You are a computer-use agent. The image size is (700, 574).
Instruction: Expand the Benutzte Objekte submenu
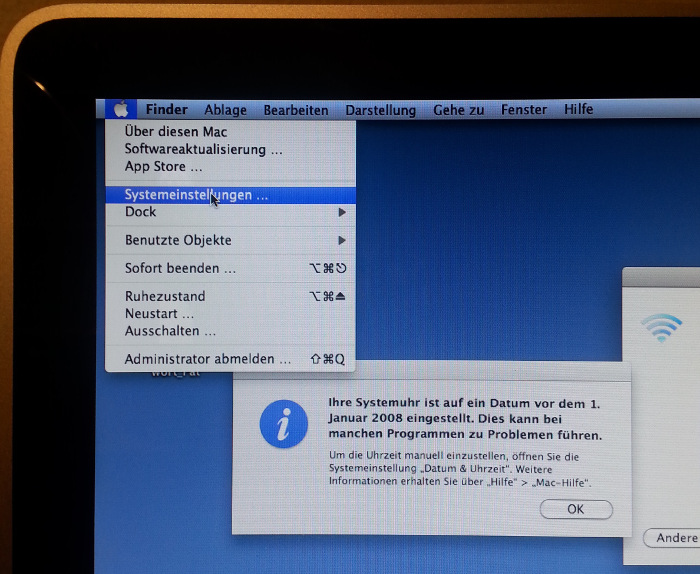click(230, 240)
